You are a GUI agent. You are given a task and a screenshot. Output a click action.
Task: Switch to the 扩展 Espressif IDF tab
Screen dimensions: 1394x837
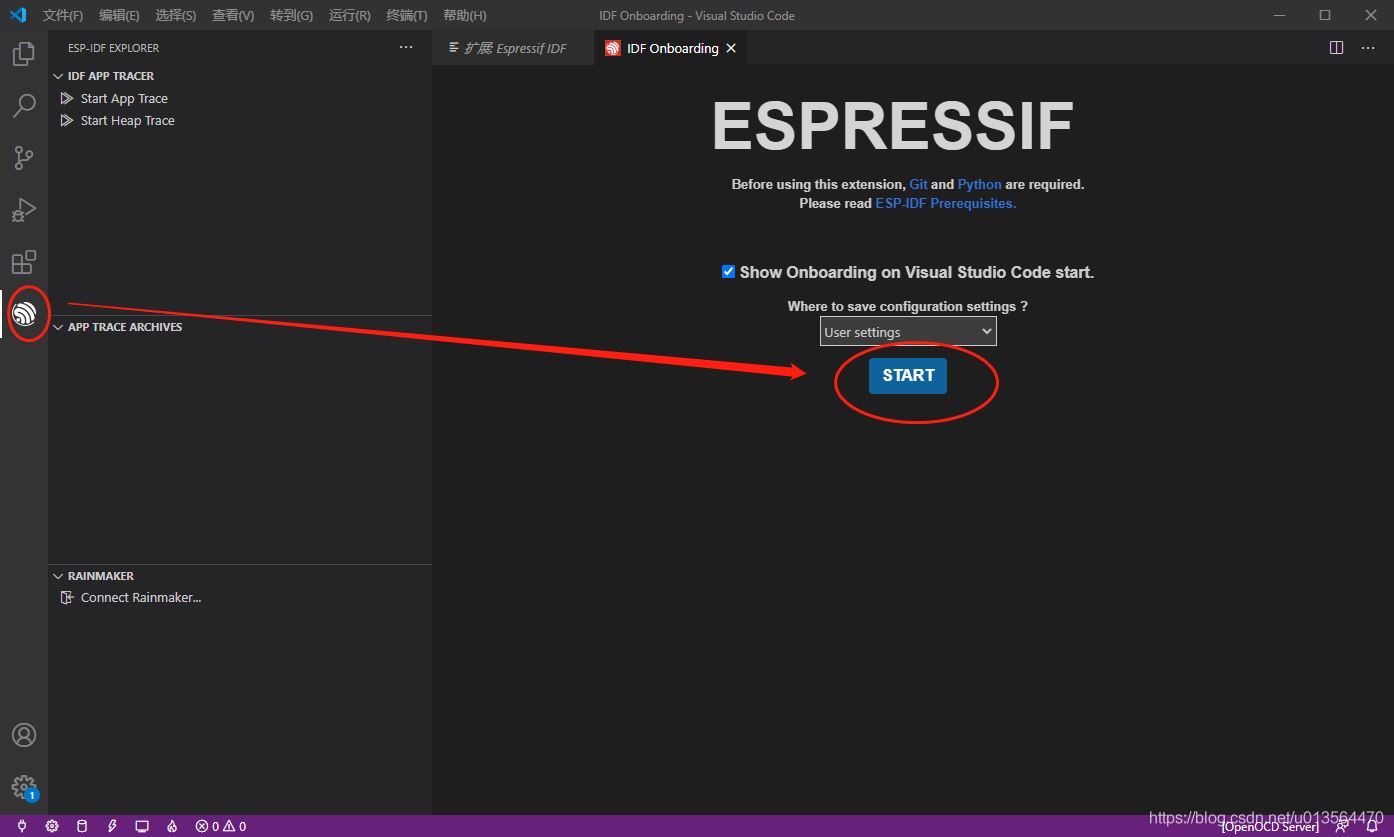tap(514, 48)
